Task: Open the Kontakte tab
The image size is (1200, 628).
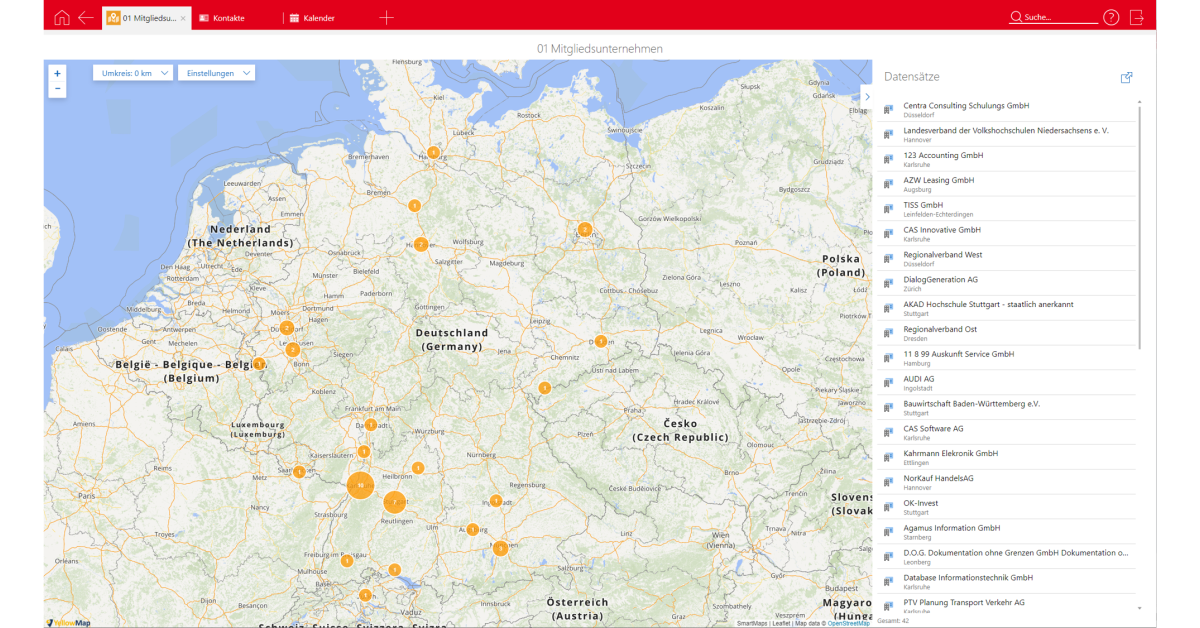Action: pos(222,18)
